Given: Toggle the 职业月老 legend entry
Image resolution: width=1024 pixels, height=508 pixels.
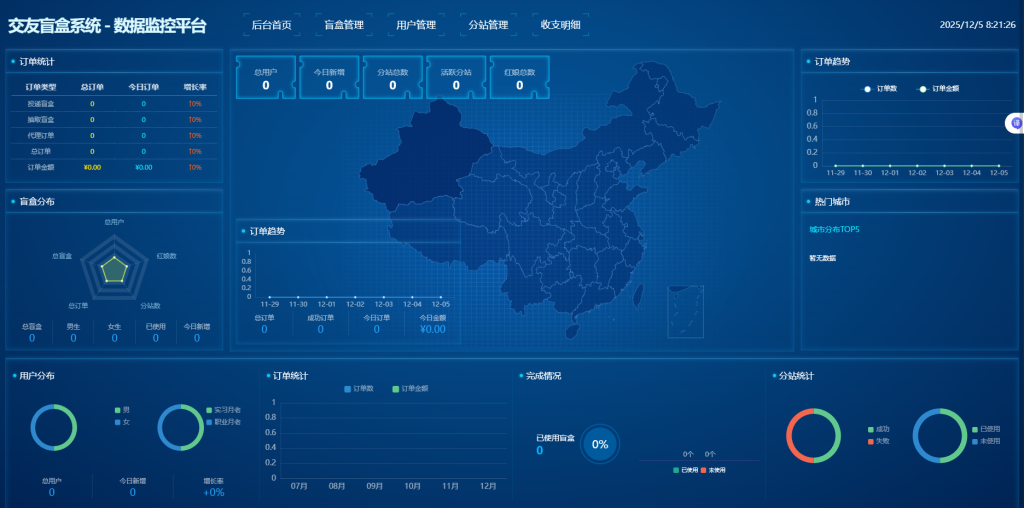Looking at the screenshot, I should click(223, 422).
